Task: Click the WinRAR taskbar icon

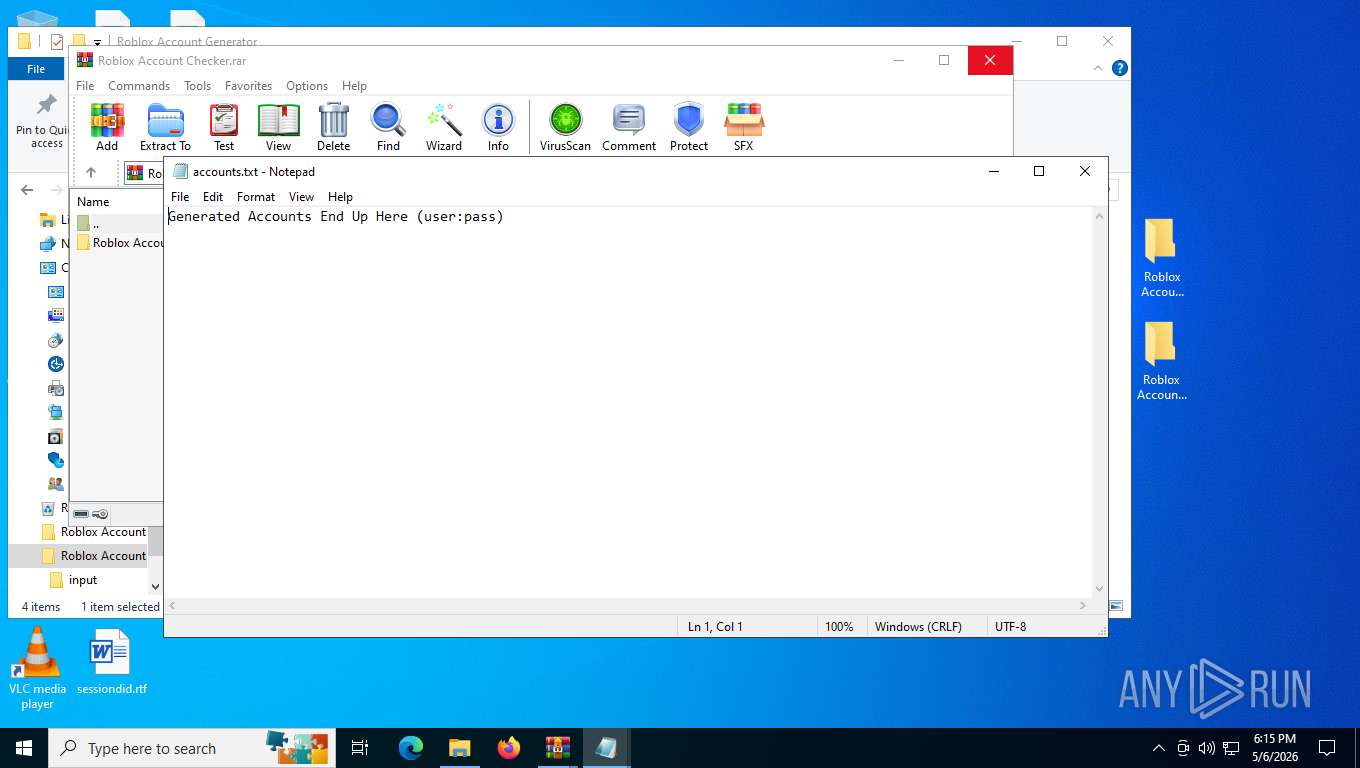Action: pos(558,748)
